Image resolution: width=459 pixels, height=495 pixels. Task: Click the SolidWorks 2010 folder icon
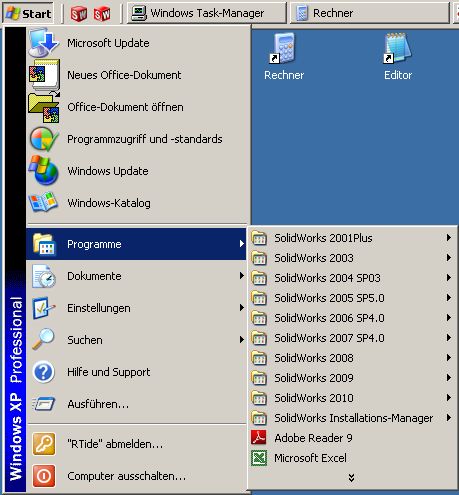259,398
